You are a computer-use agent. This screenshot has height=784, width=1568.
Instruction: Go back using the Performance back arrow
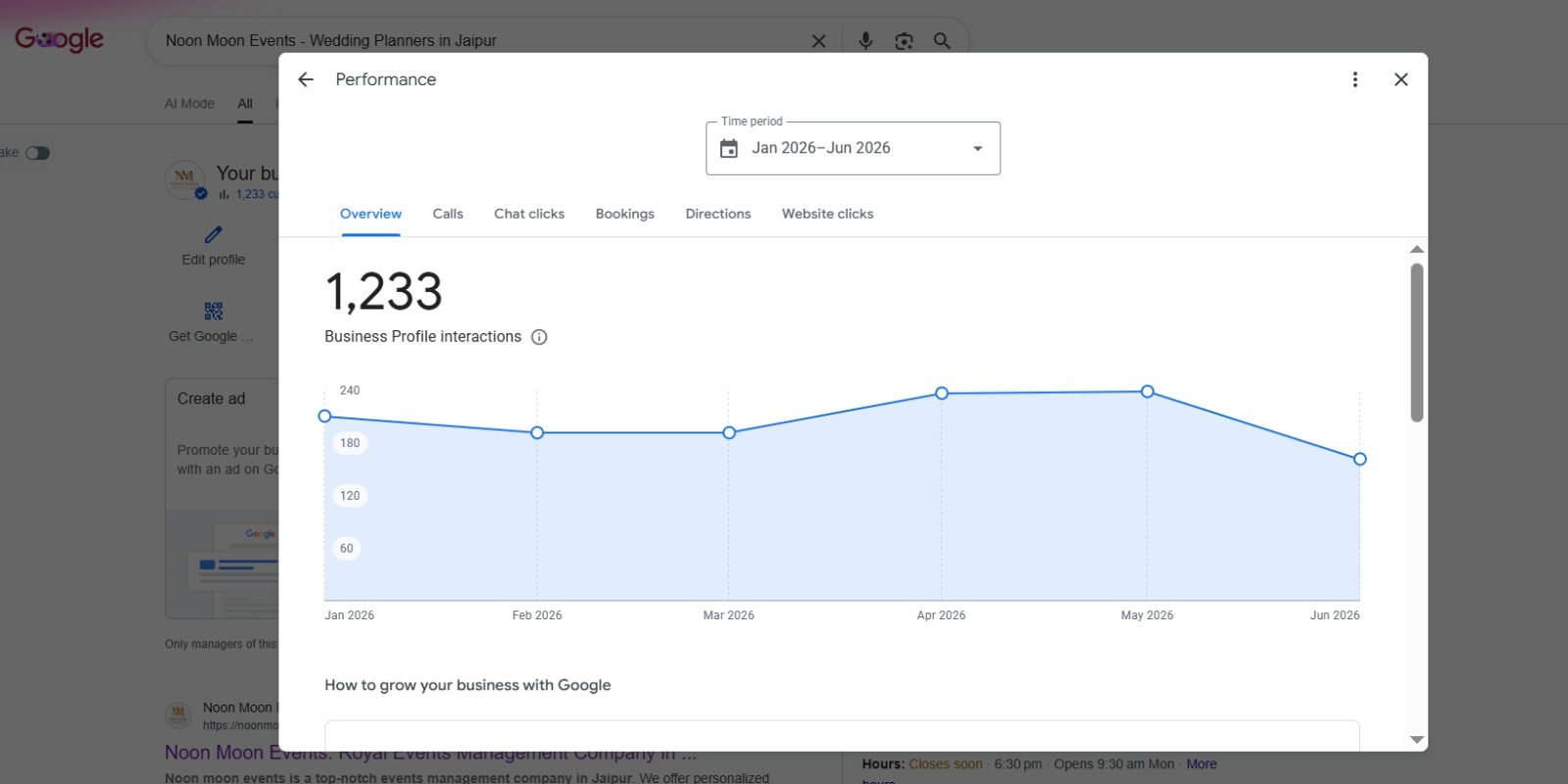pyautogui.click(x=306, y=79)
